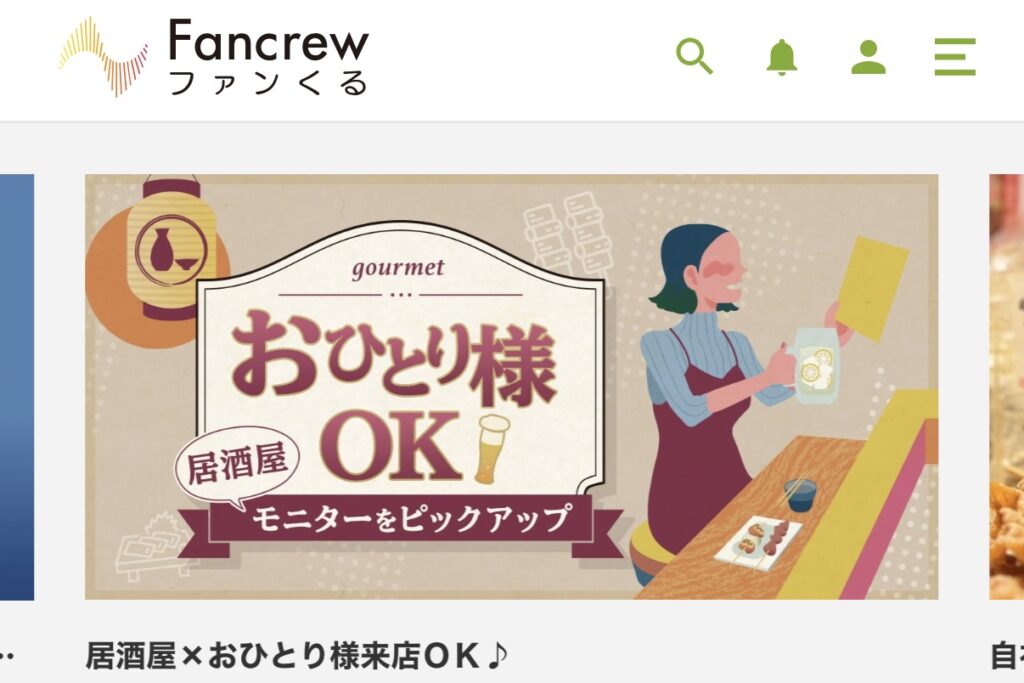
Task: Open the 居酒屋×おひとり様来店OK♪ caption link
Action: tap(296, 656)
